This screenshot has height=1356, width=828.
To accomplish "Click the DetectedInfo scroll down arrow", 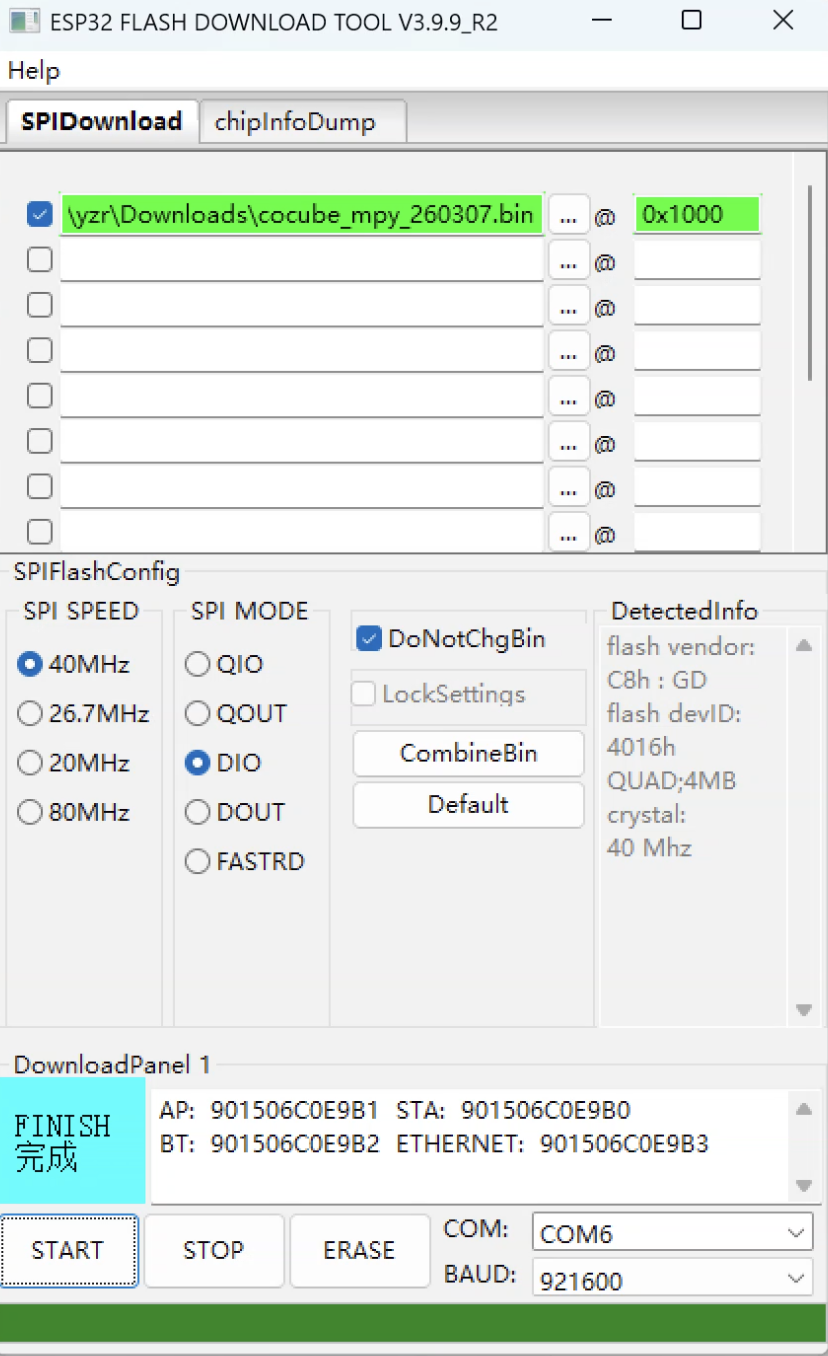I will [x=803, y=1010].
